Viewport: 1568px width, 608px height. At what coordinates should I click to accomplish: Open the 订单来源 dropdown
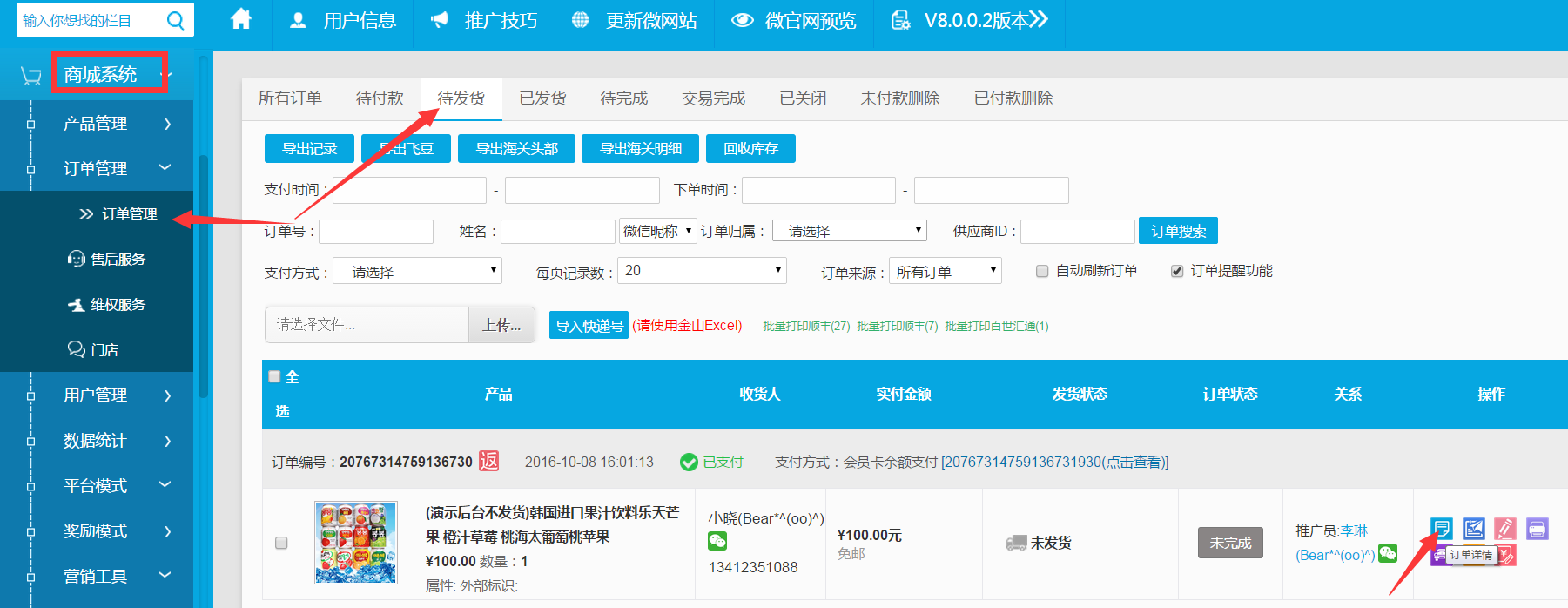click(x=945, y=271)
